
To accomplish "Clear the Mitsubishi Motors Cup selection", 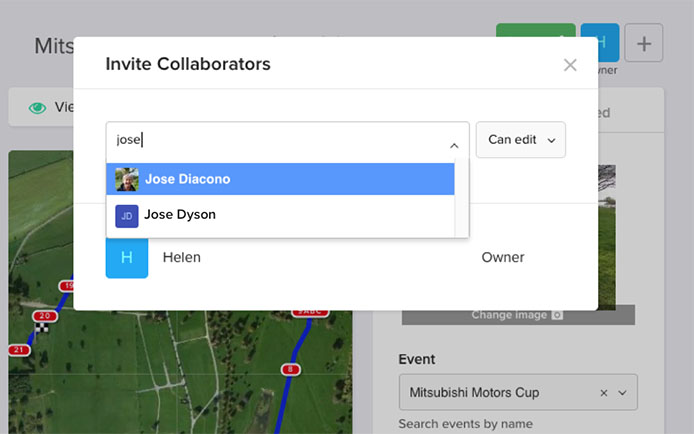I will pos(604,393).
